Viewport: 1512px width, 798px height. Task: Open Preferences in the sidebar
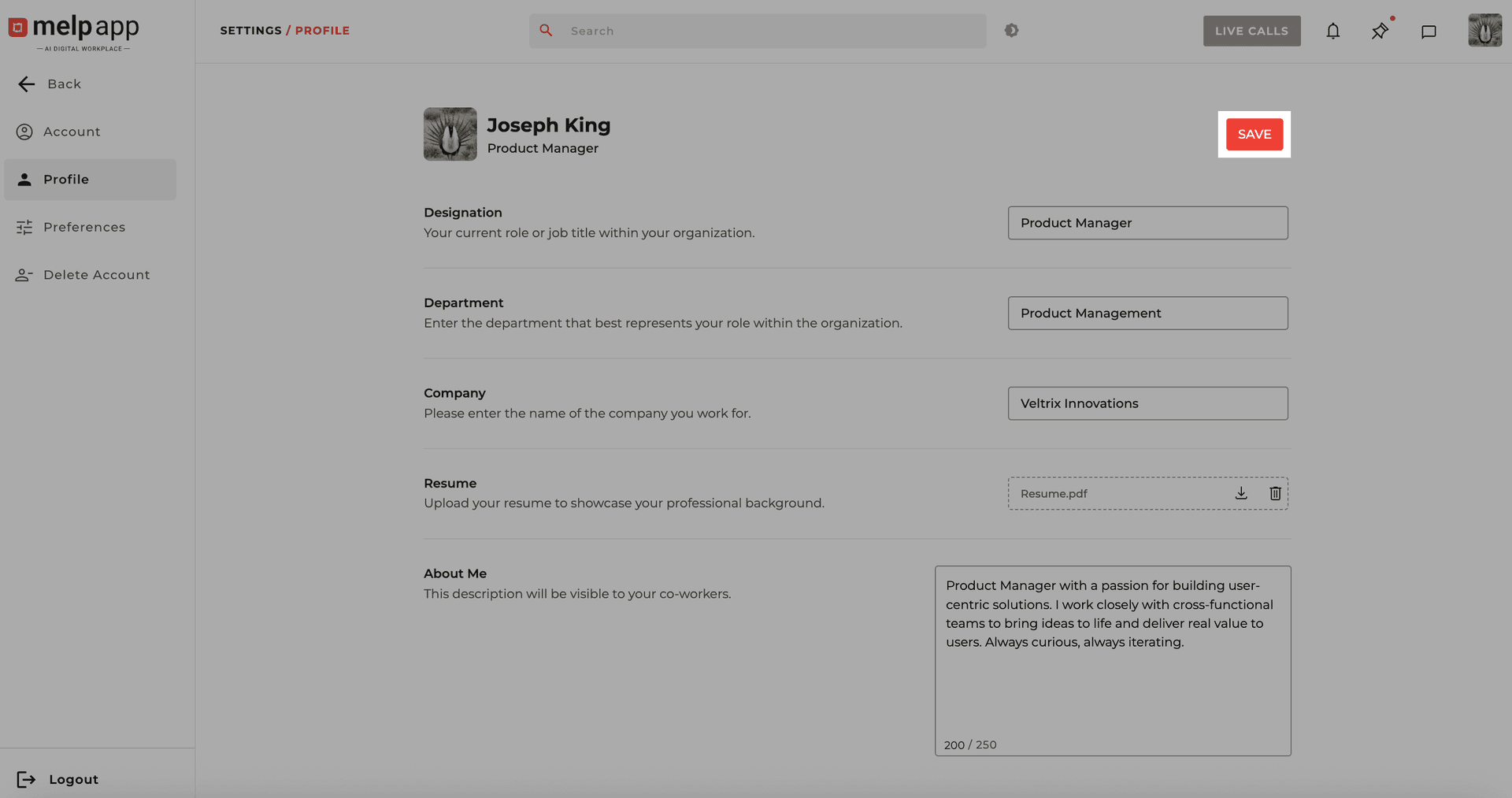point(83,227)
